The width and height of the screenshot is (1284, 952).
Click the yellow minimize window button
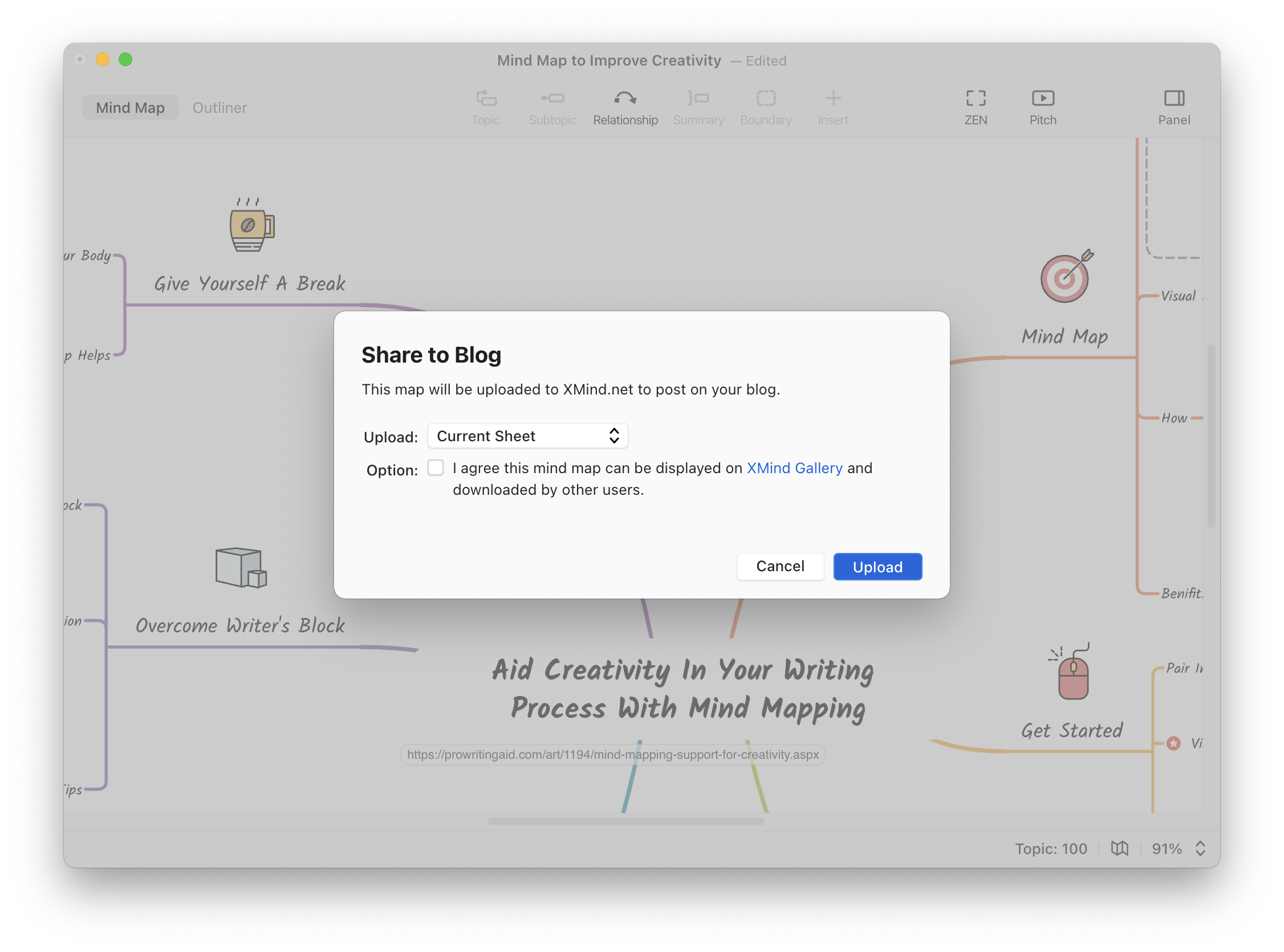tap(103, 59)
